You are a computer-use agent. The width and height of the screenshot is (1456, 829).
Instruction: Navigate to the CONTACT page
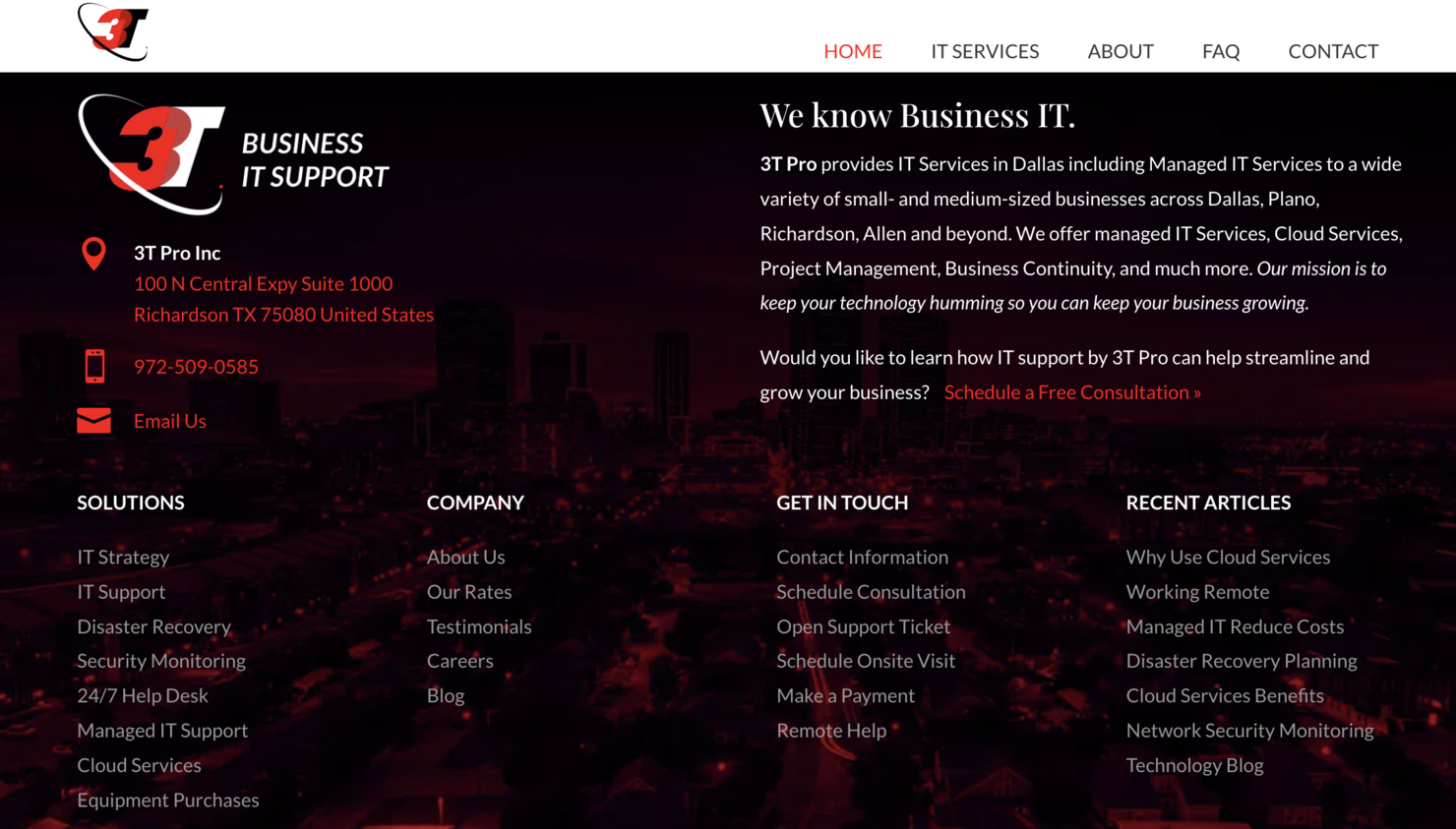pos(1333,51)
